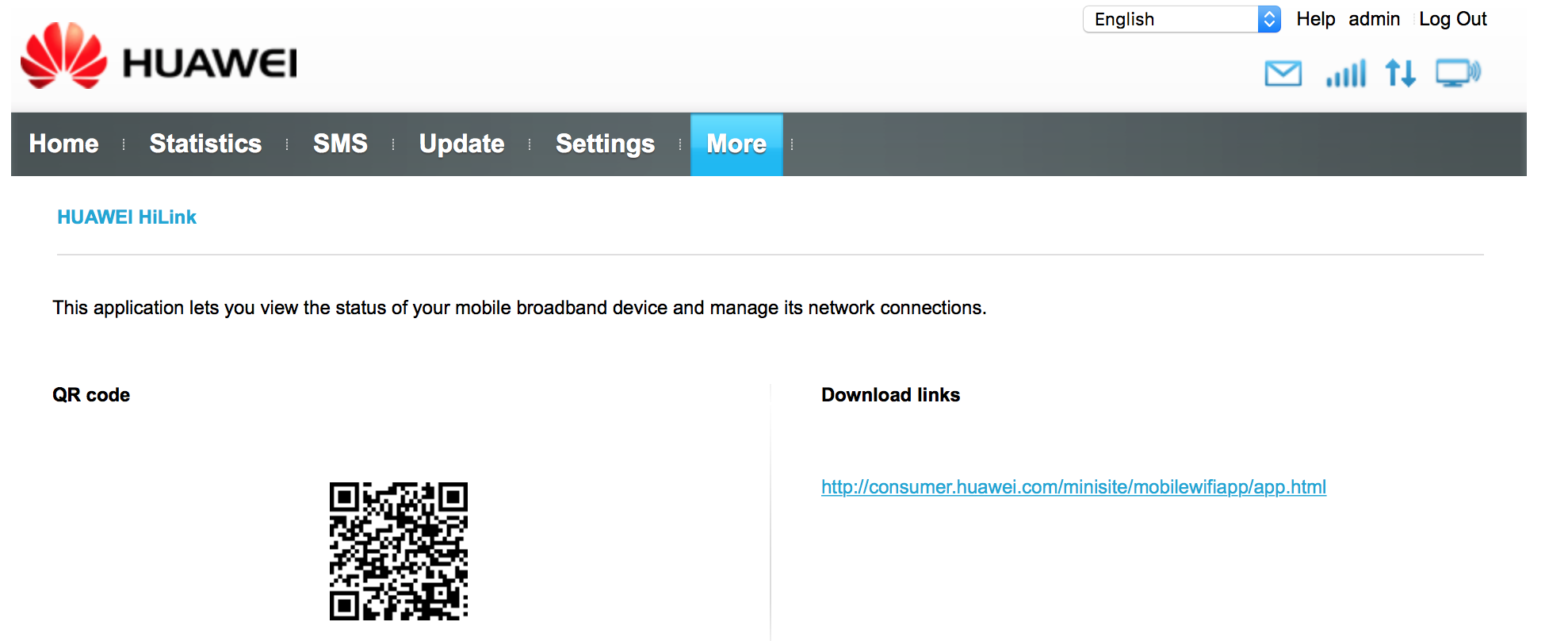1568x641 pixels.
Task: Navigate to the Settings tab
Action: click(605, 144)
